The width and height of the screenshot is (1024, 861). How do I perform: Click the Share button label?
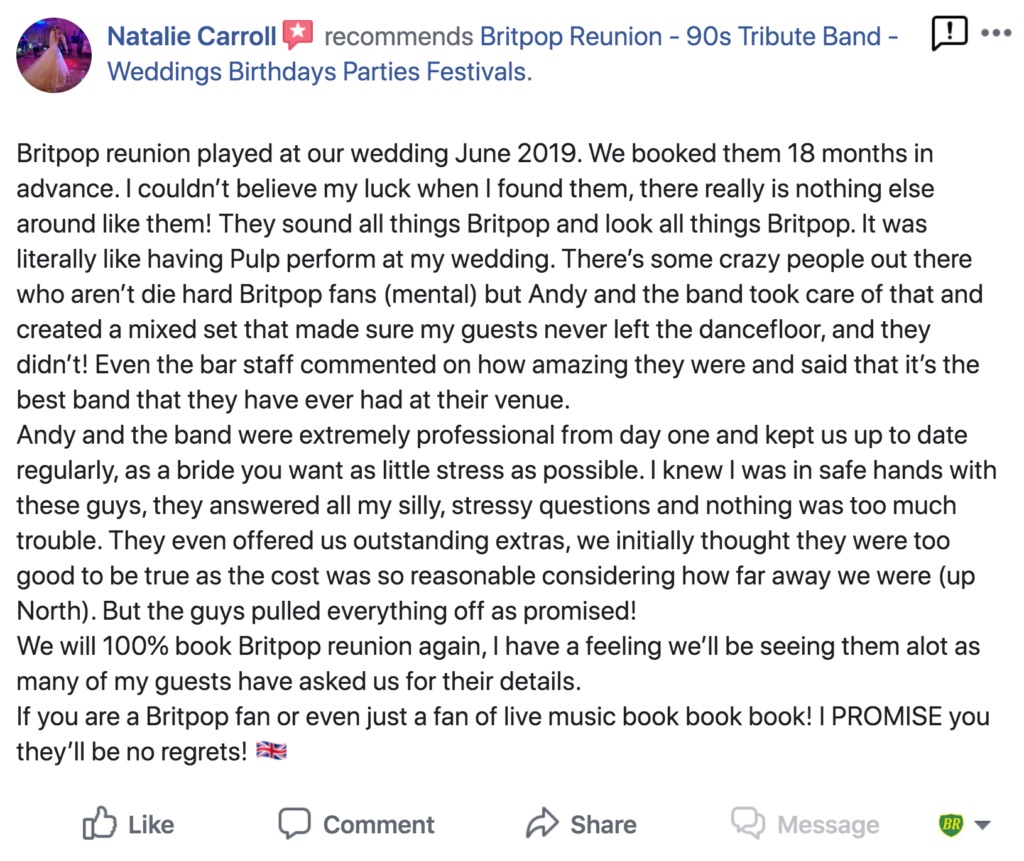603,825
